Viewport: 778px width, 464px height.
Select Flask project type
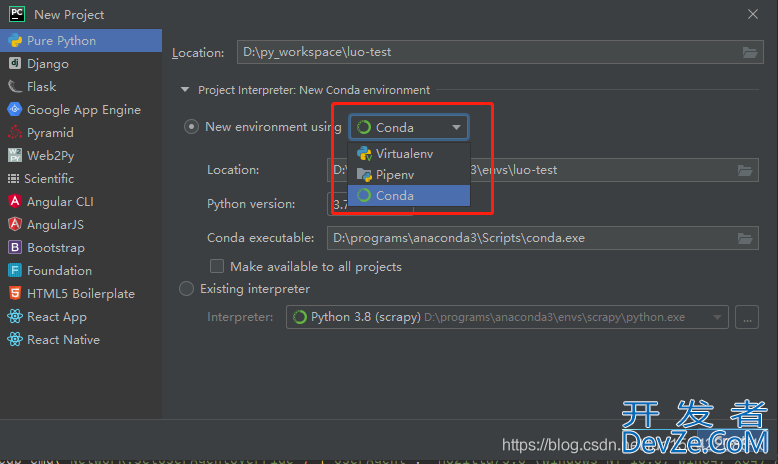tap(81, 86)
